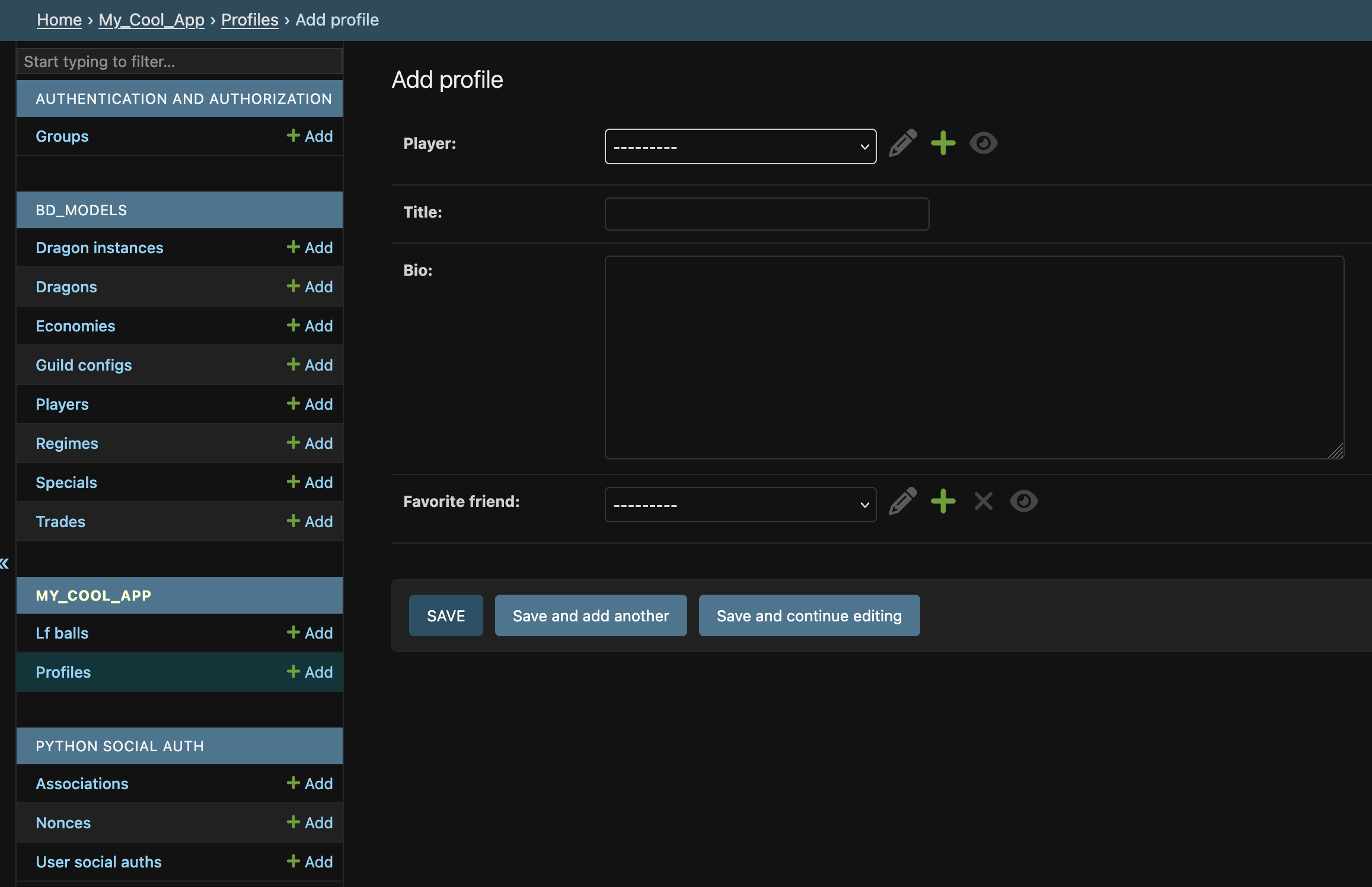Click Save and continue editing
Viewport: 1372px width, 887px height.
tap(809, 616)
